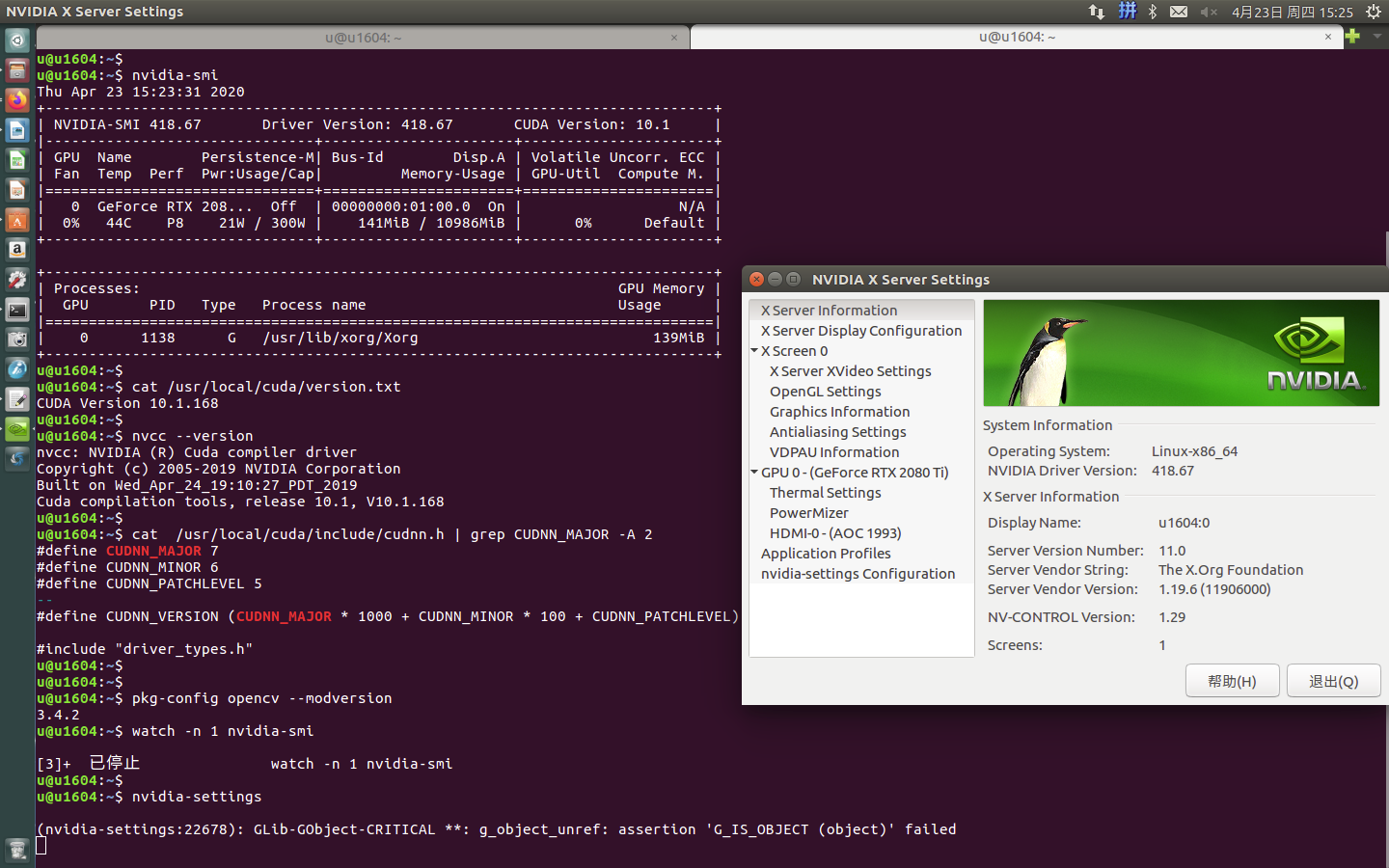This screenshot has height=868, width=1389.
Task: Click the Server Version Number value 11.0
Action: point(1172,551)
